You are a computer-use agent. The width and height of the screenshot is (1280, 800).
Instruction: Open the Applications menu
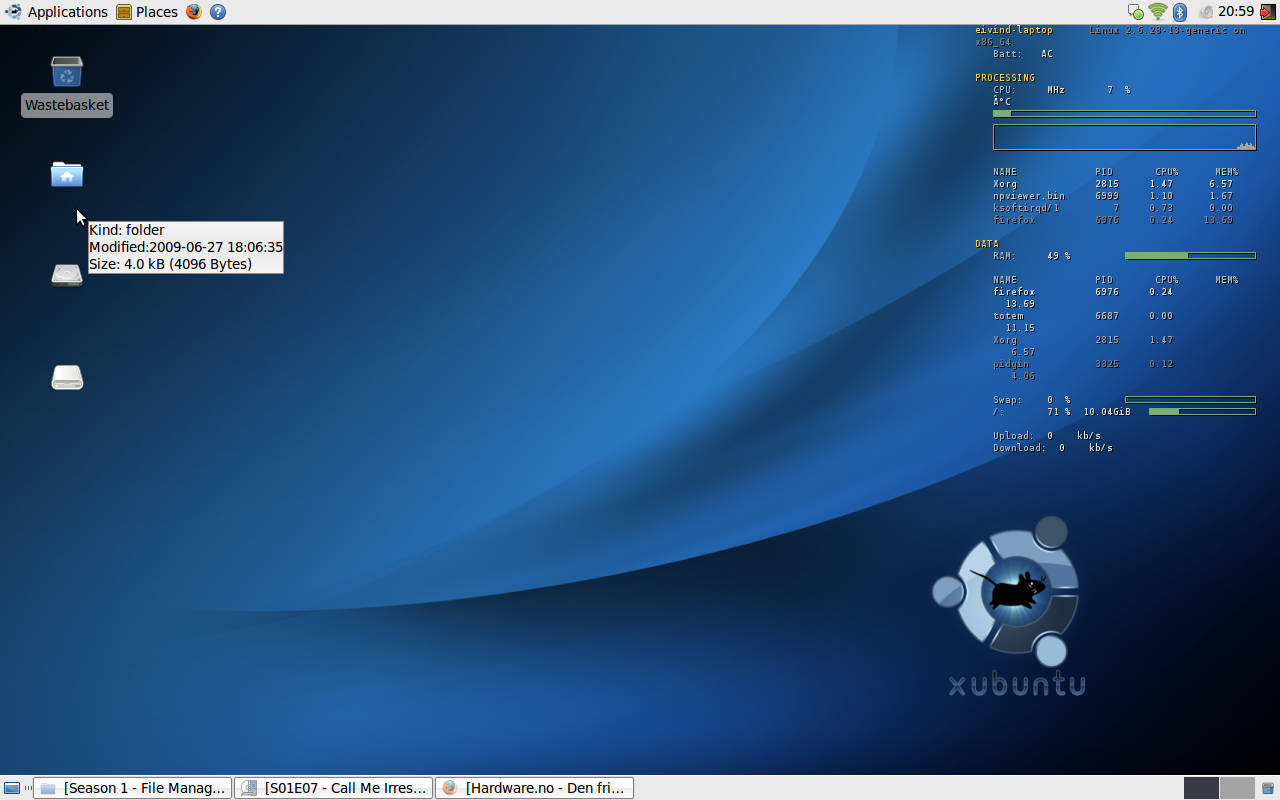click(x=56, y=12)
